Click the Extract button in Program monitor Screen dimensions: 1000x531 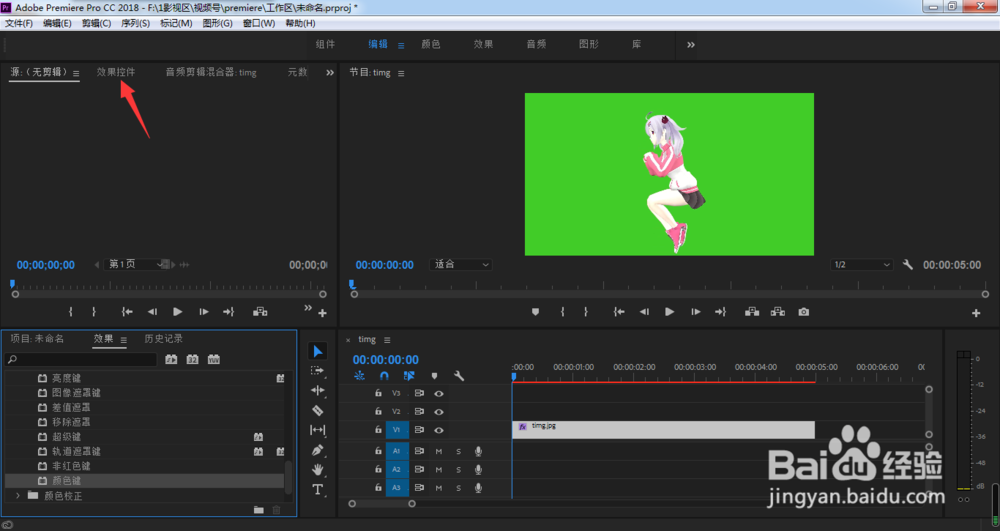pos(777,312)
